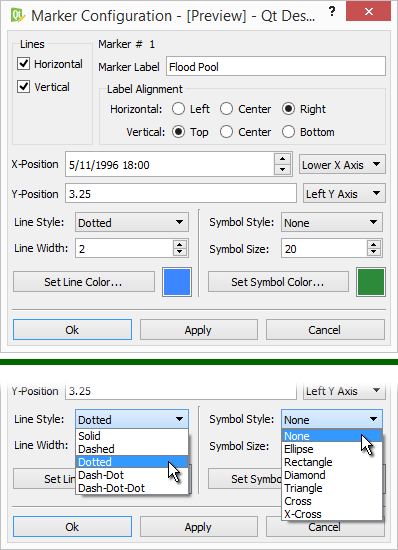Choose Dash-Dot from the open Line Style list
398x550 pixels.
[x=132, y=475]
